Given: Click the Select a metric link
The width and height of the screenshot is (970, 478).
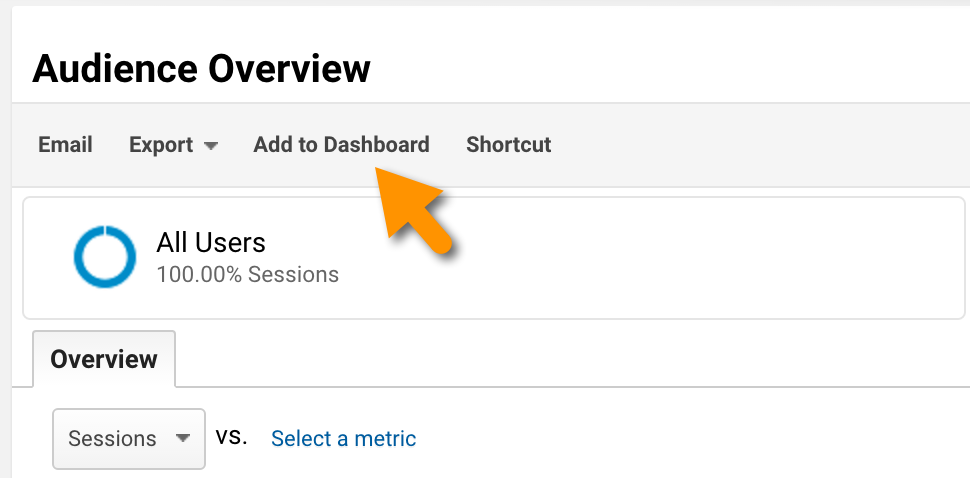Looking at the screenshot, I should pos(343,438).
